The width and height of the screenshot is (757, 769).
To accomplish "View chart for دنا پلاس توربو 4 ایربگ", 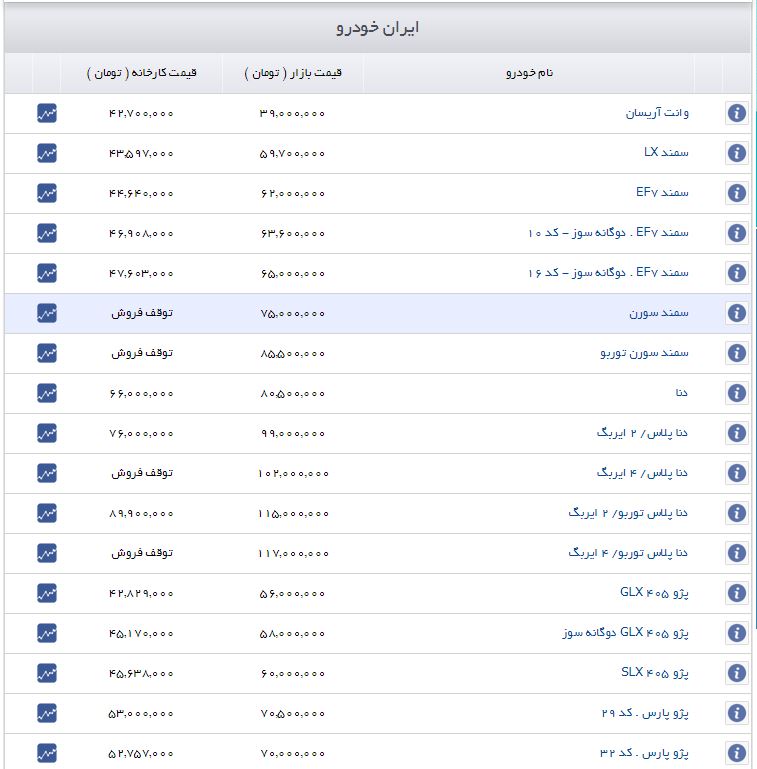I will tap(47, 553).
